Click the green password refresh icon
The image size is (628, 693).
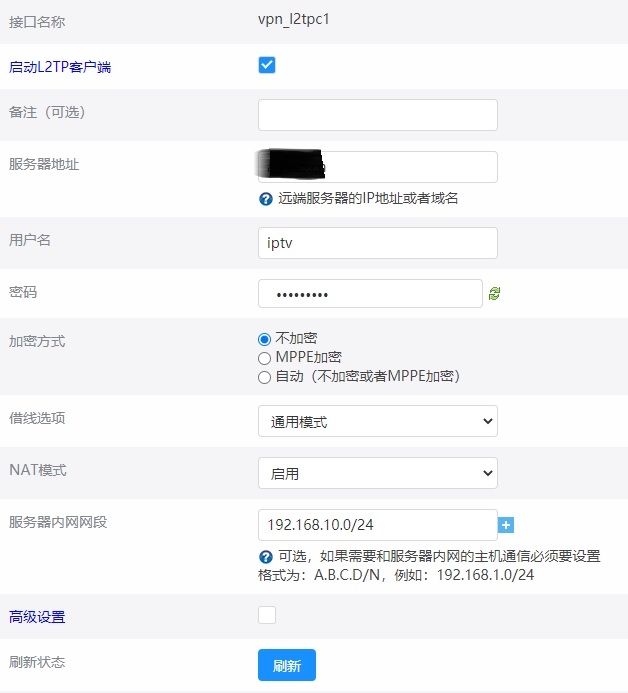[494, 293]
